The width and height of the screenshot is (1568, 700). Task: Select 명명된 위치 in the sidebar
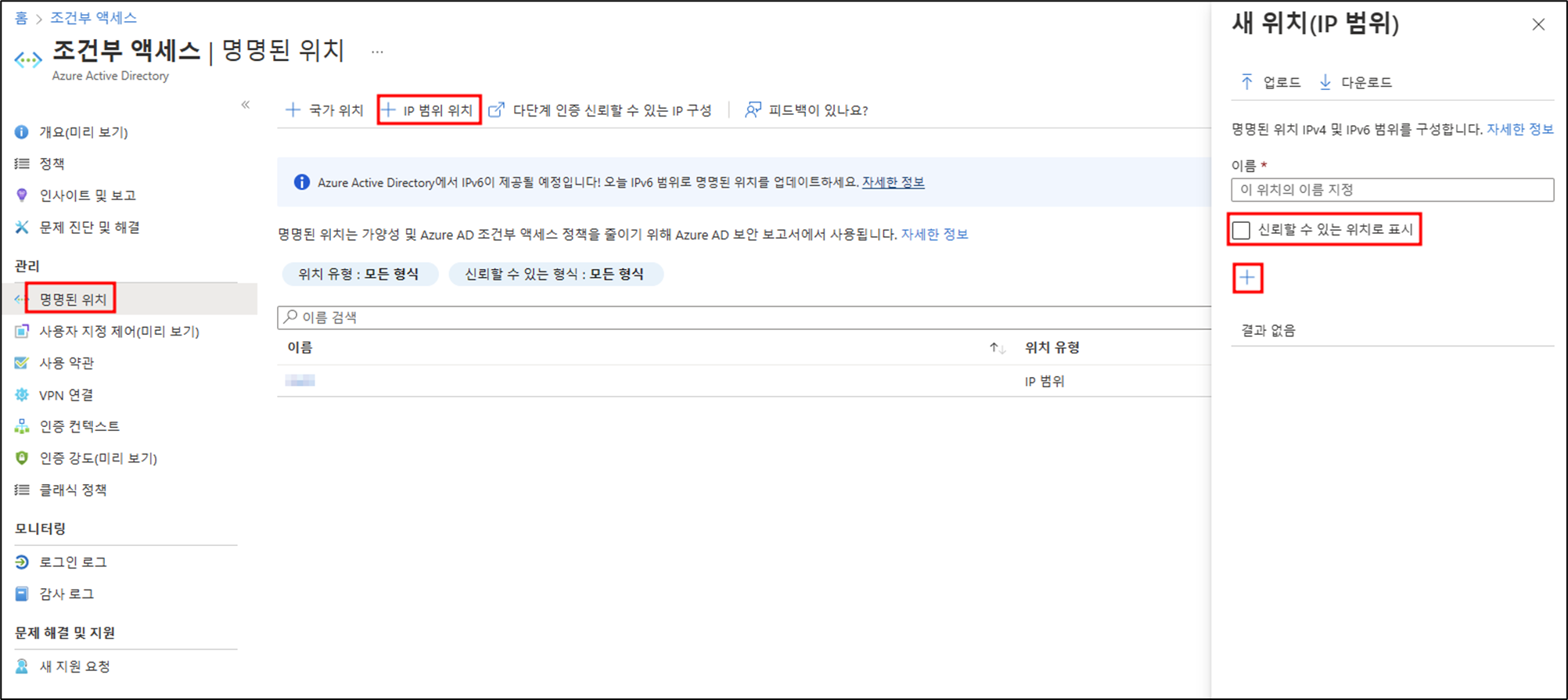point(73,300)
